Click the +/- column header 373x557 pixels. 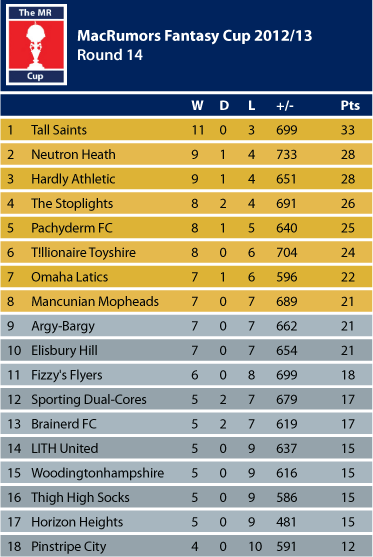[285, 106]
